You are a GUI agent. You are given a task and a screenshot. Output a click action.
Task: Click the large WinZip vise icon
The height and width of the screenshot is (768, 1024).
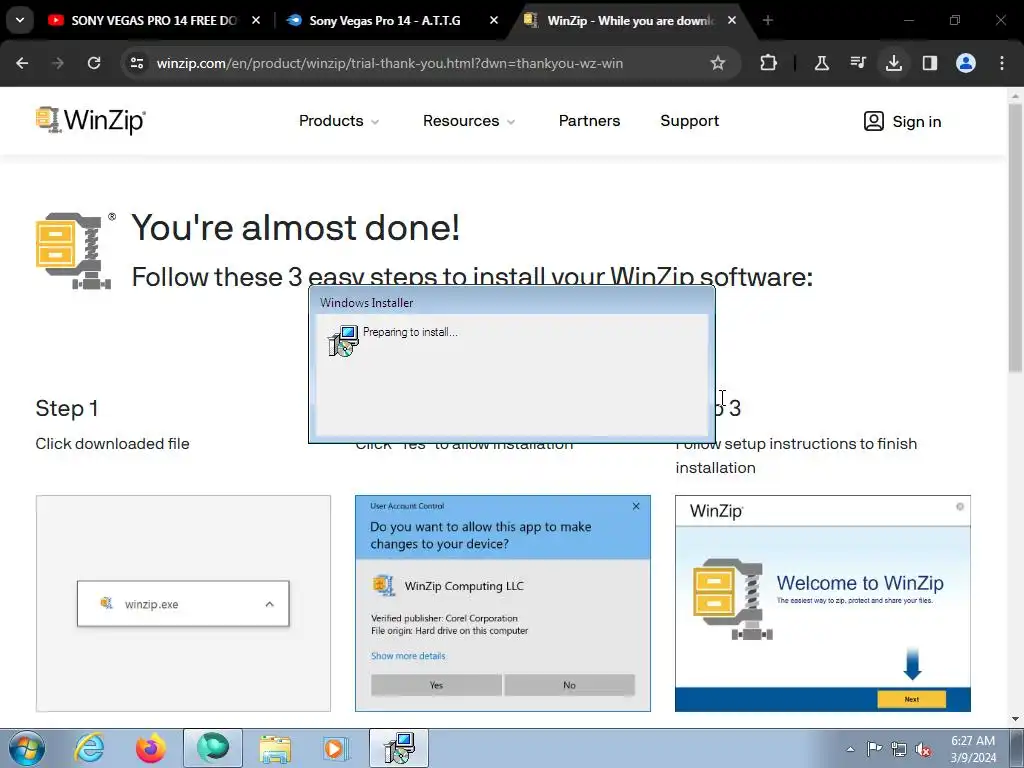tap(73, 251)
